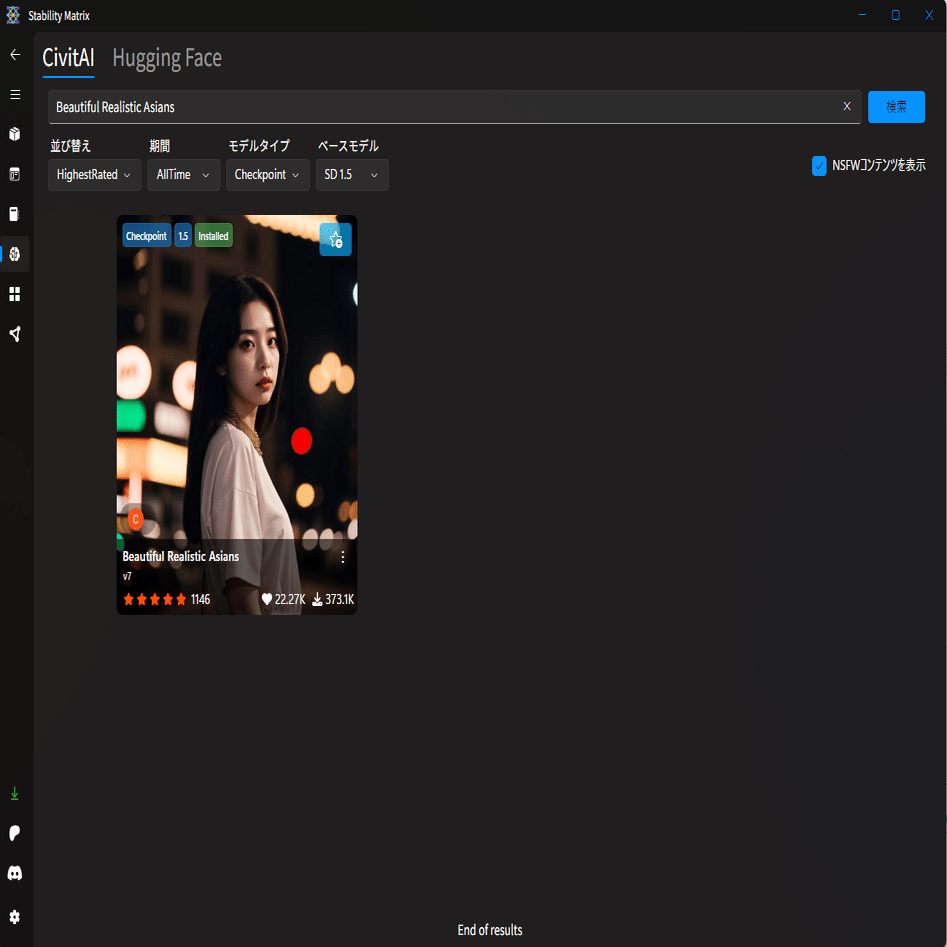Click the card title Beautiful Realistic Asians
The image size is (947, 947).
pos(181,556)
